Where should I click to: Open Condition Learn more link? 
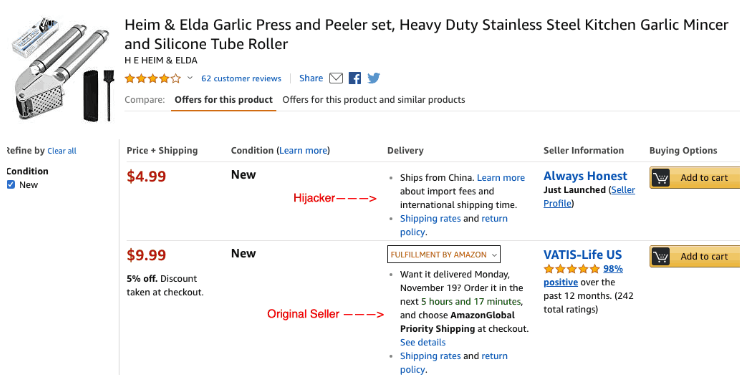(x=303, y=151)
